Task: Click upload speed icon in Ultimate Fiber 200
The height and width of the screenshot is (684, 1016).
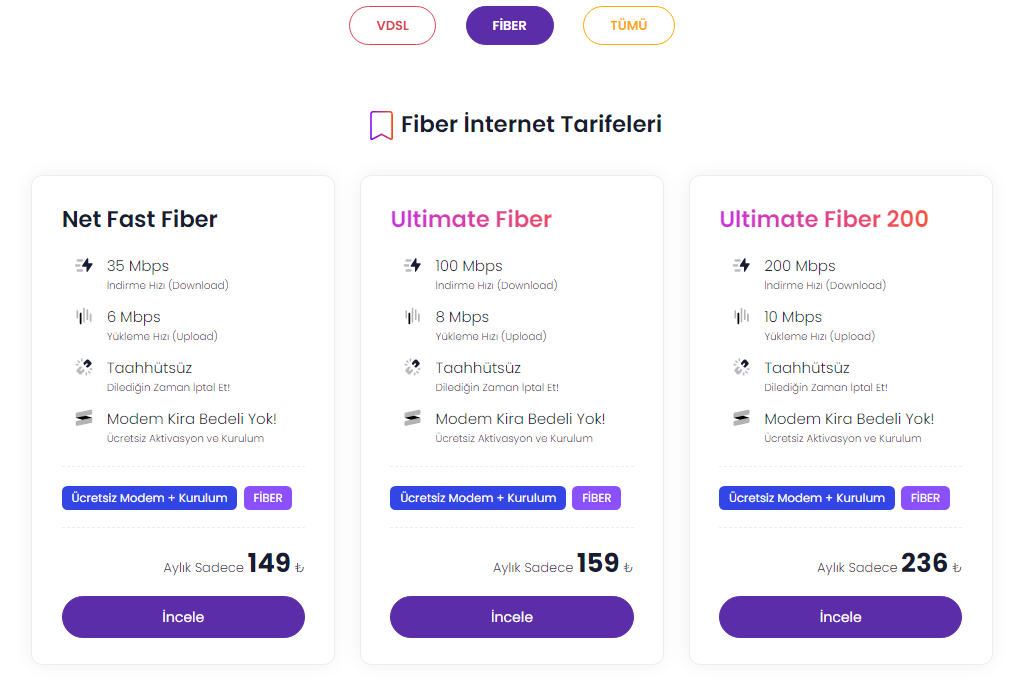Action: point(741,317)
